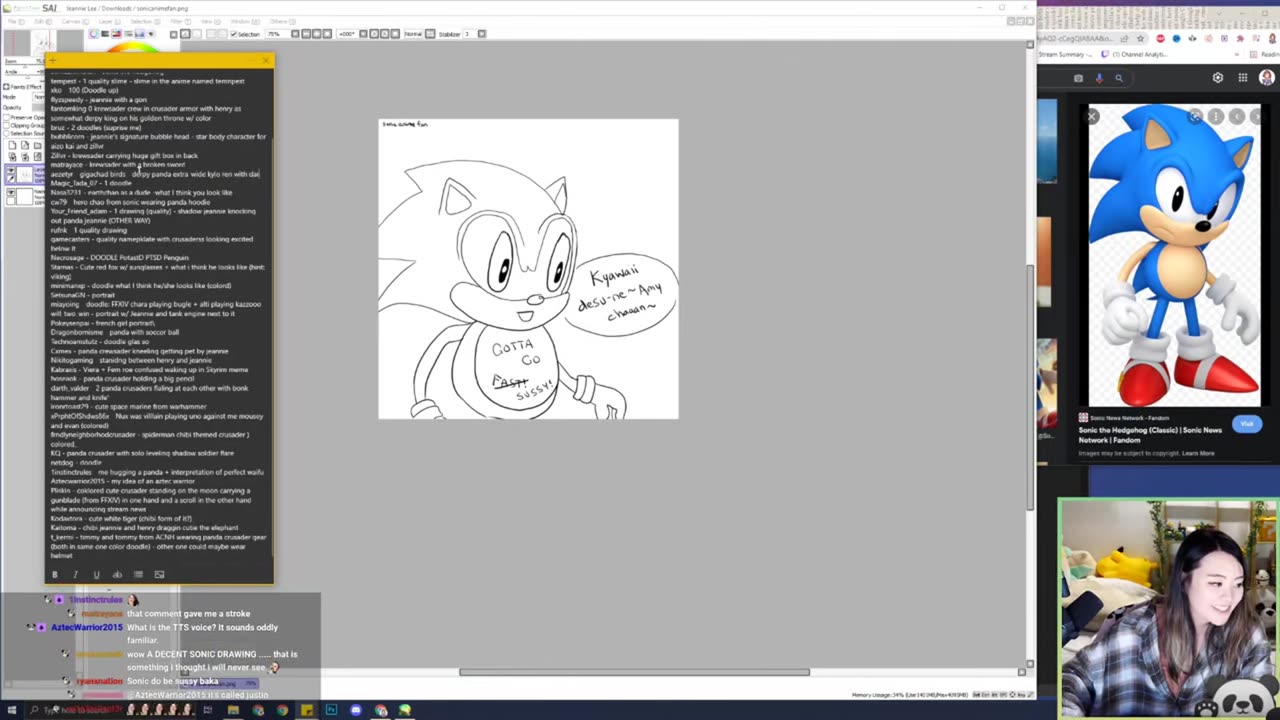Viewport: 1280px width, 720px height.
Task: Show the next image result
Action: pyautogui.click(x=1256, y=116)
